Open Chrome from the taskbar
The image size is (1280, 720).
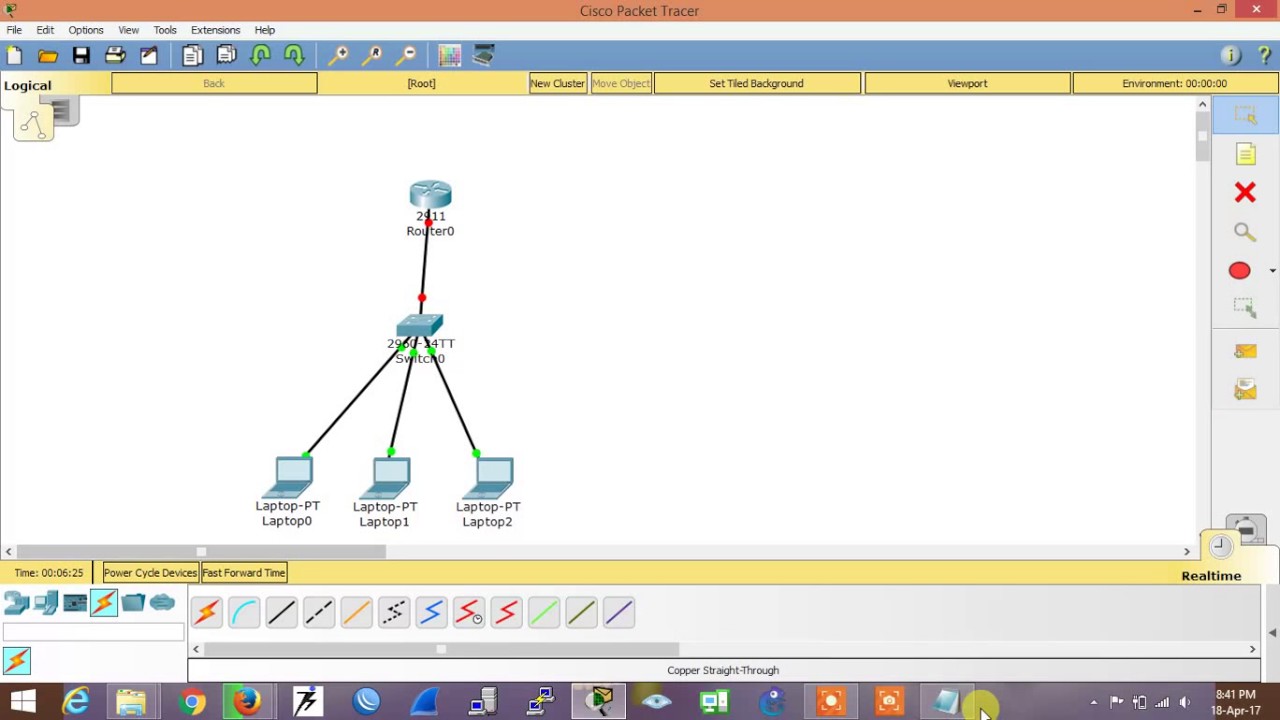pyautogui.click(x=191, y=701)
